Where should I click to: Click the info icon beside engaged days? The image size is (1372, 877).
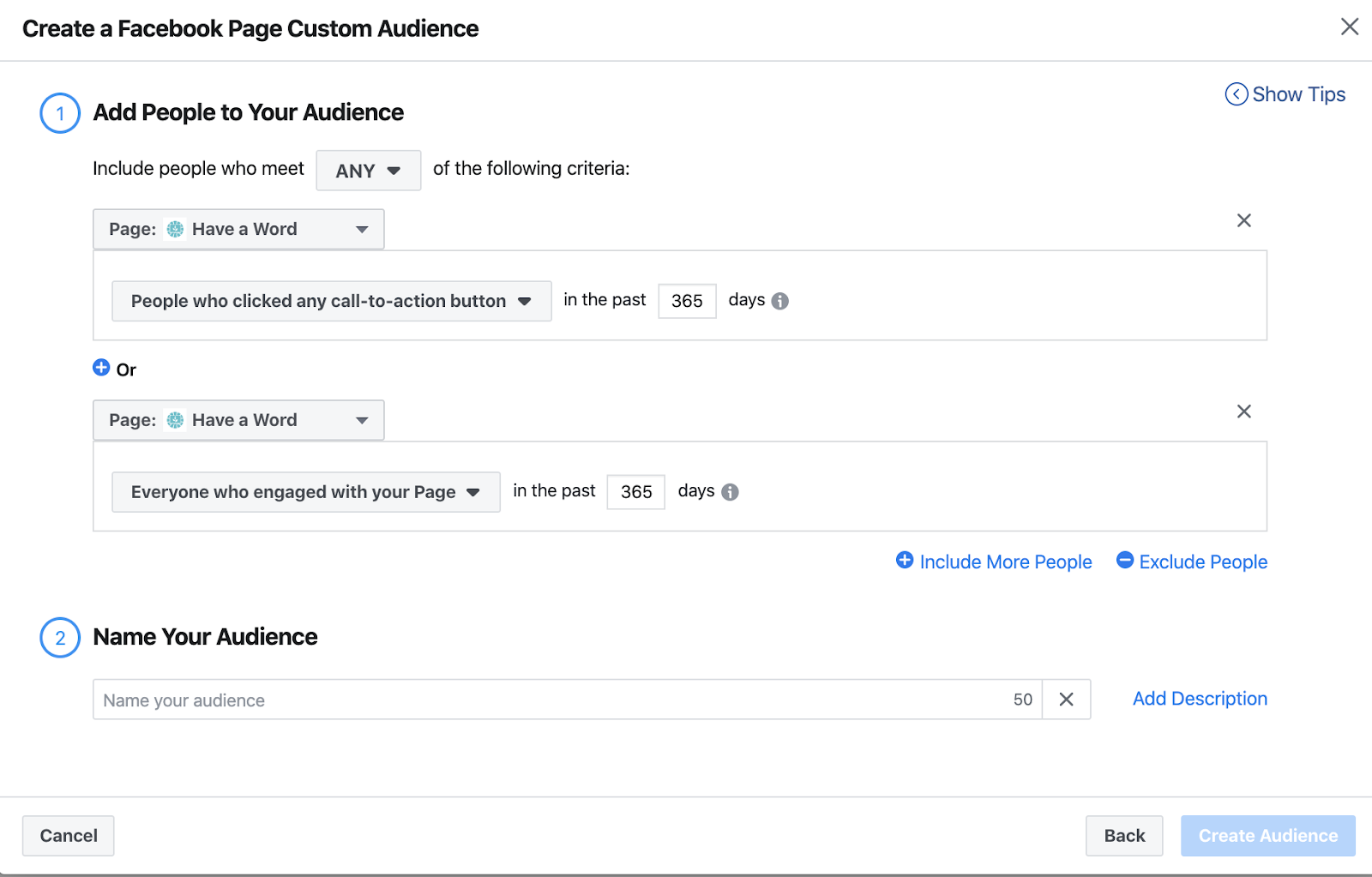pyautogui.click(x=730, y=492)
